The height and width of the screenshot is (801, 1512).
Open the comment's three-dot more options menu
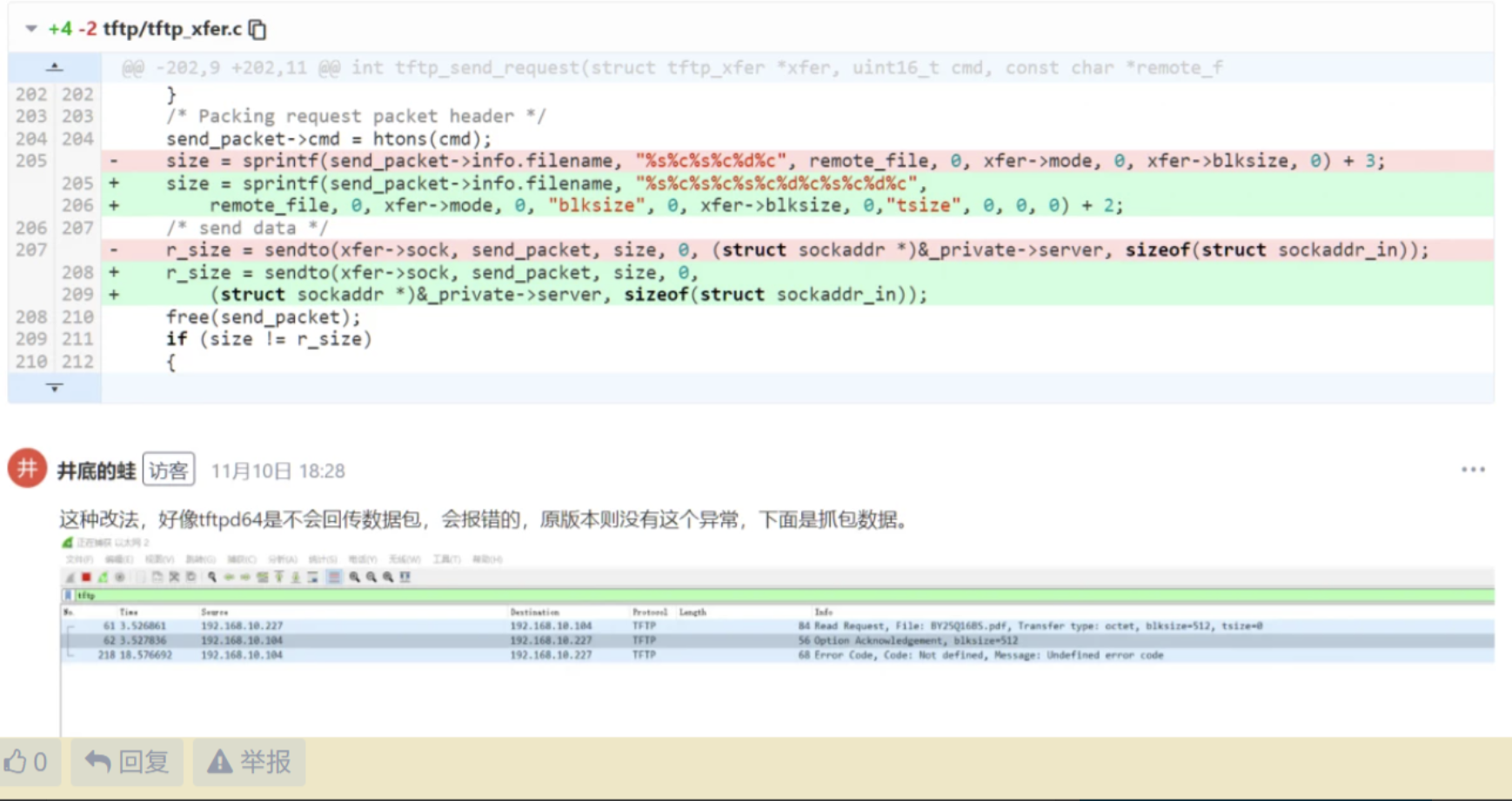(x=1472, y=470)
